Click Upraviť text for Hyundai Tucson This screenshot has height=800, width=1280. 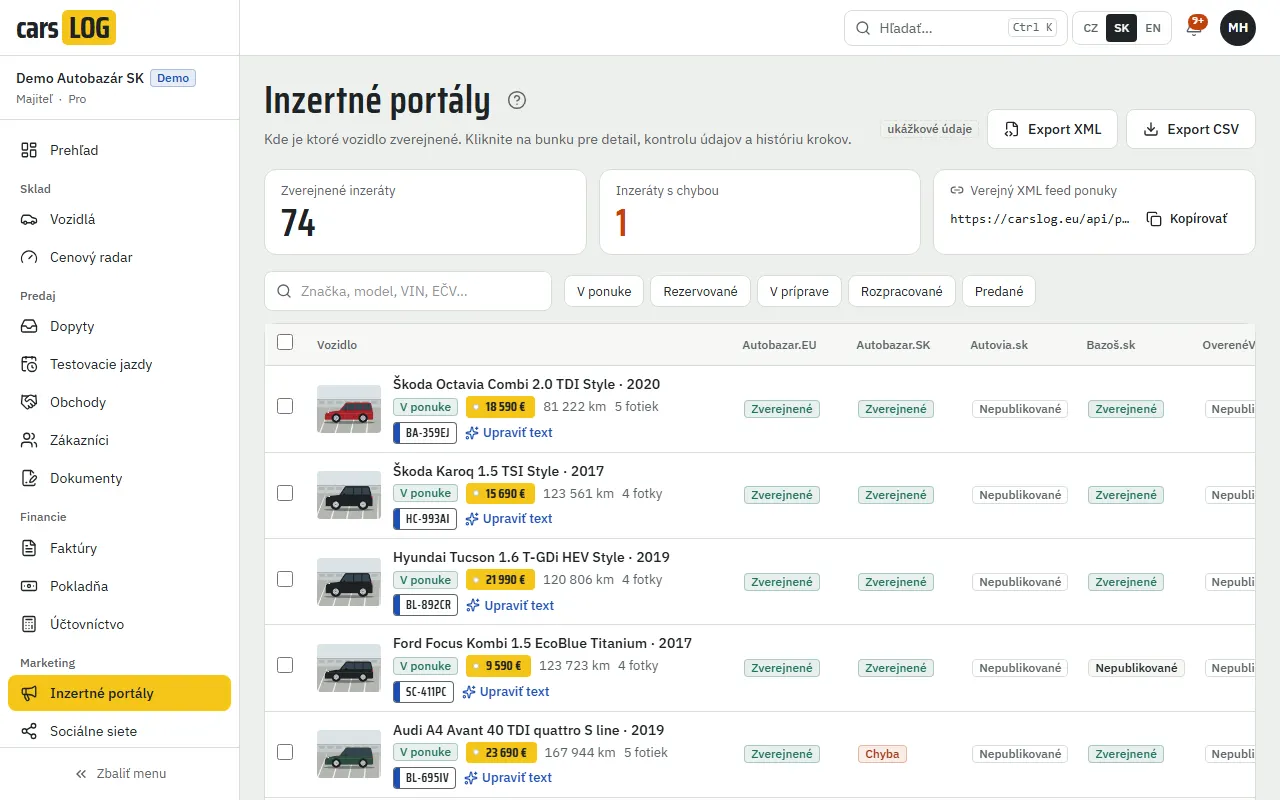(509, 605)
